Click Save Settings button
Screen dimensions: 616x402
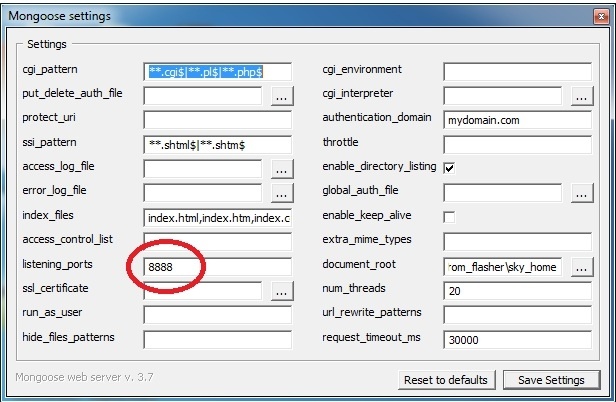point(552,380)
